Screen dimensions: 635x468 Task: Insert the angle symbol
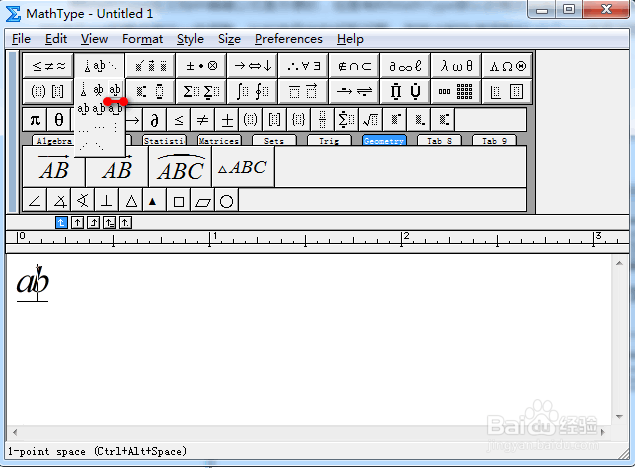click(35, 200)
